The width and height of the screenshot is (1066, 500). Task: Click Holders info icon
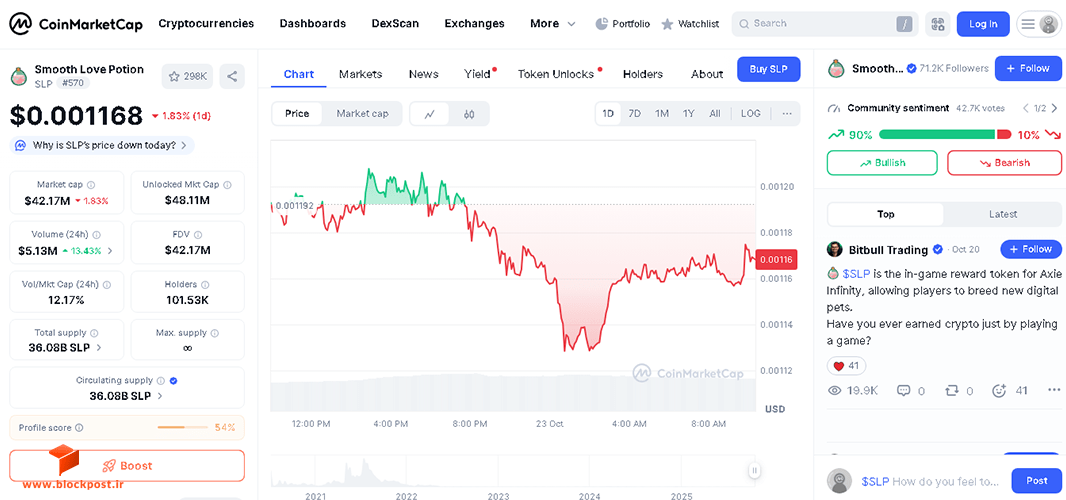point(205,284)
